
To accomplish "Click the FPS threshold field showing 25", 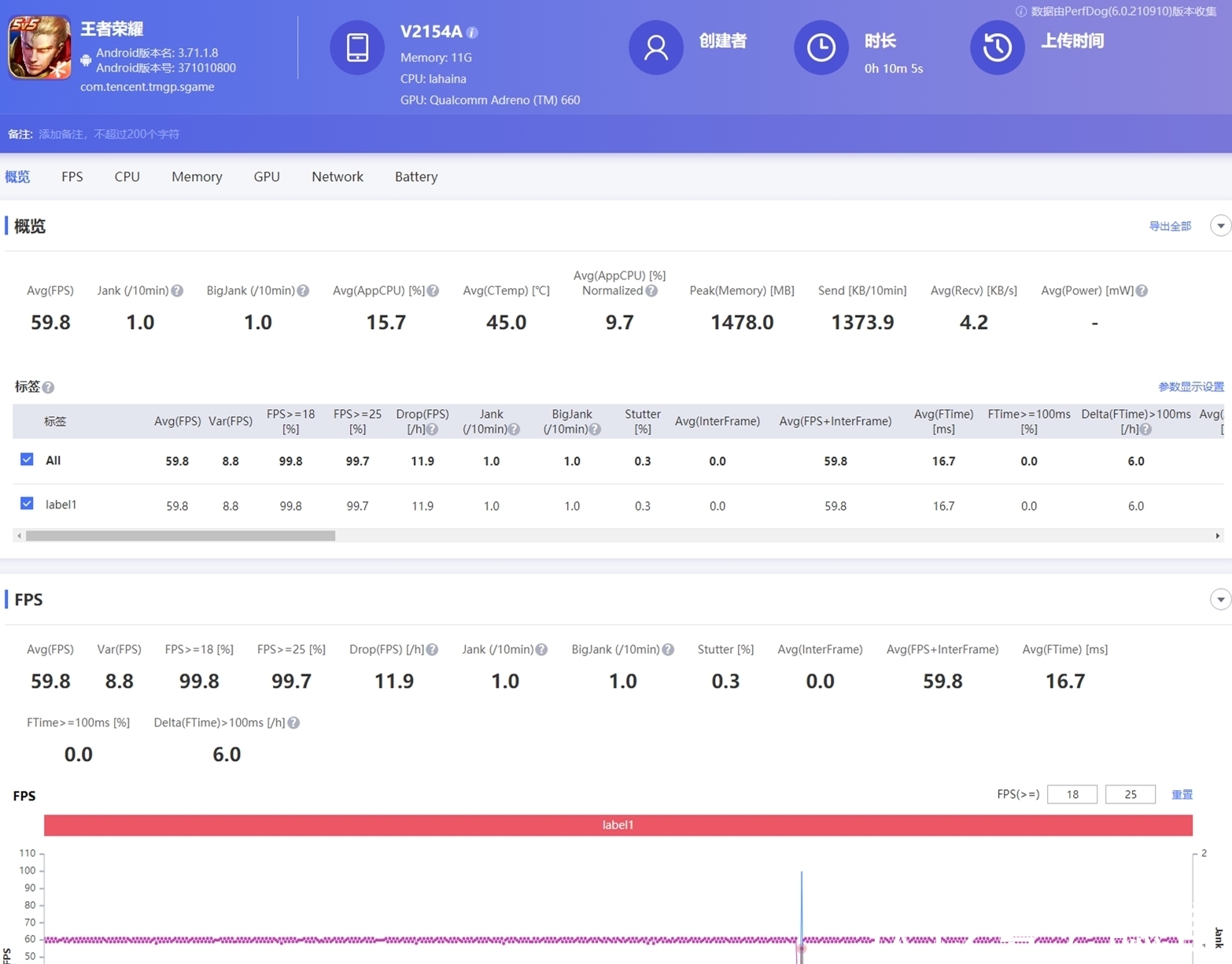I will point(1131,794).
